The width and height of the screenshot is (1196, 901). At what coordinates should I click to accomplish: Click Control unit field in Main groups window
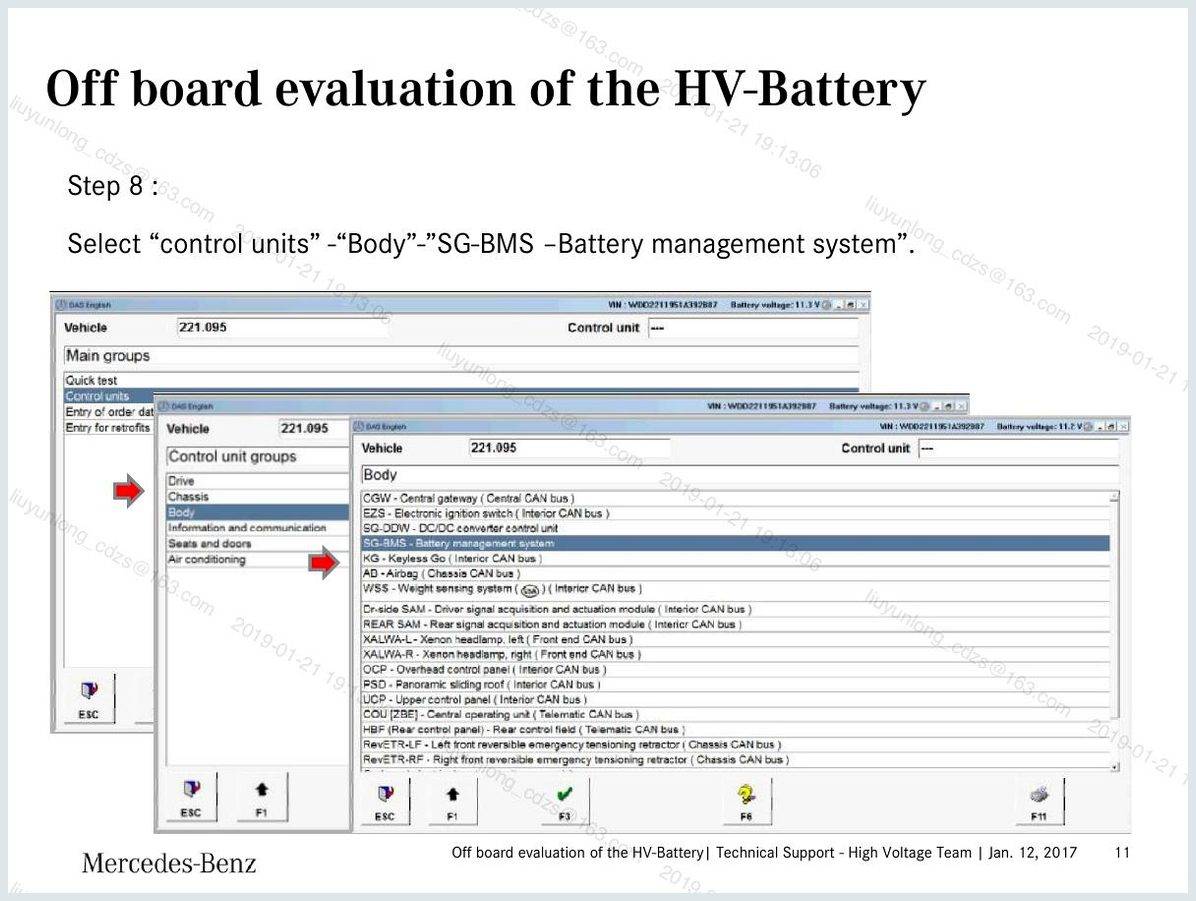point(754,328)
